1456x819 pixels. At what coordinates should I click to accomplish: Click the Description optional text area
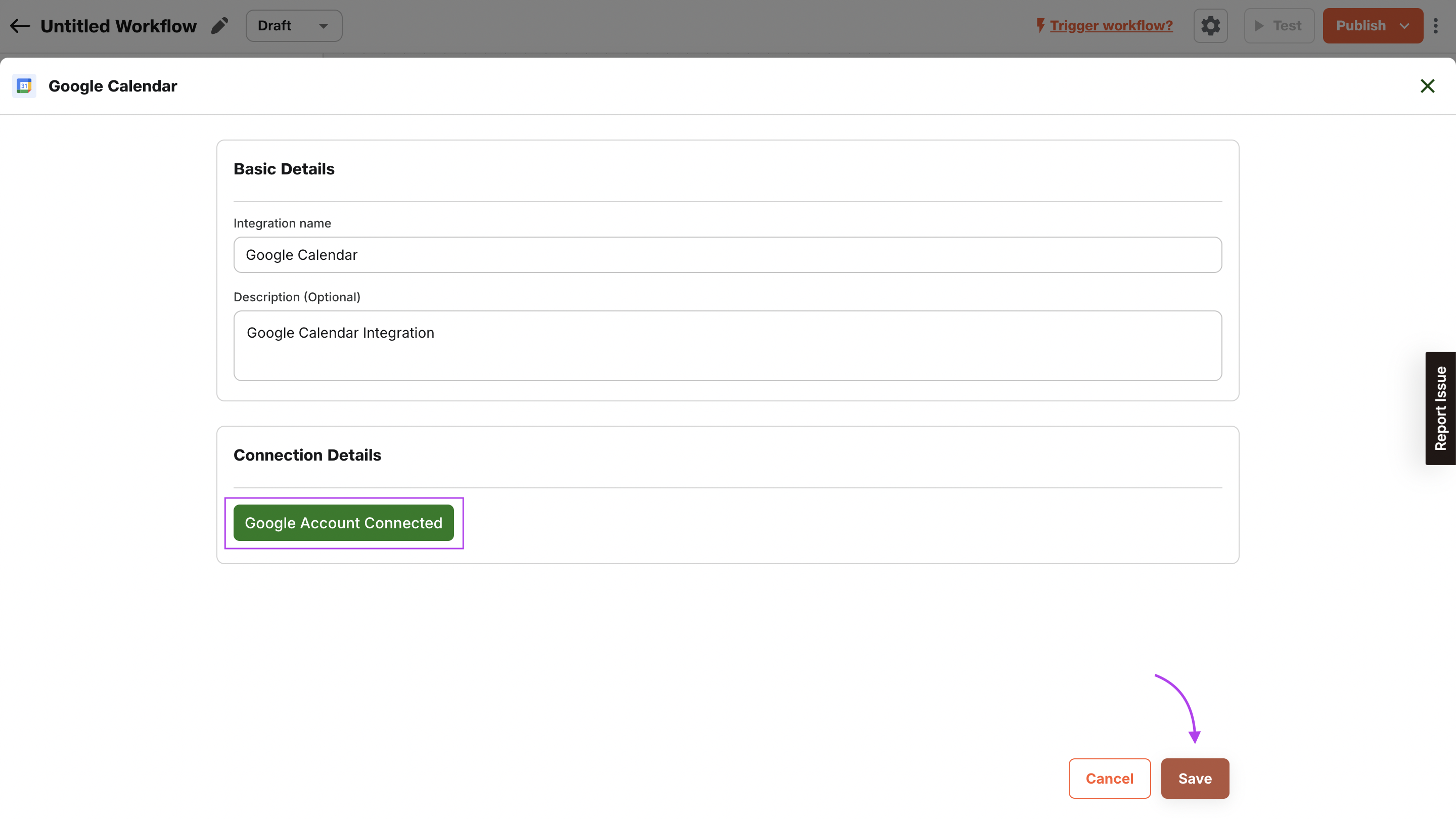728,345
